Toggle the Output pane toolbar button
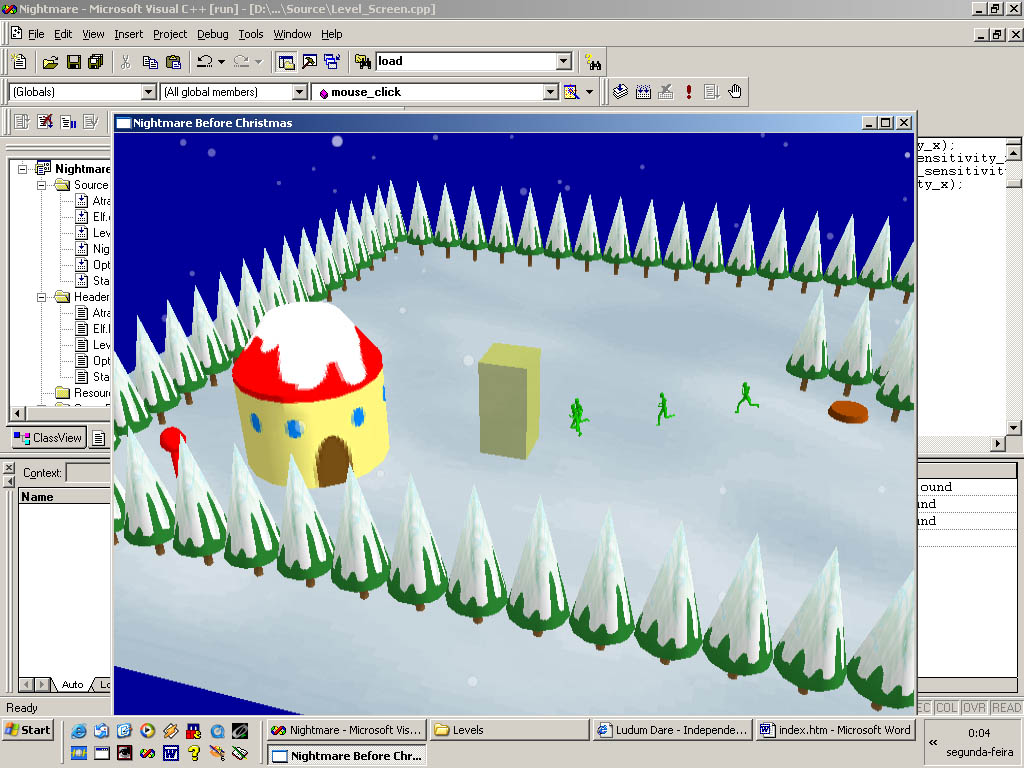Screen dimensions: 1024x768 (310, 62)
